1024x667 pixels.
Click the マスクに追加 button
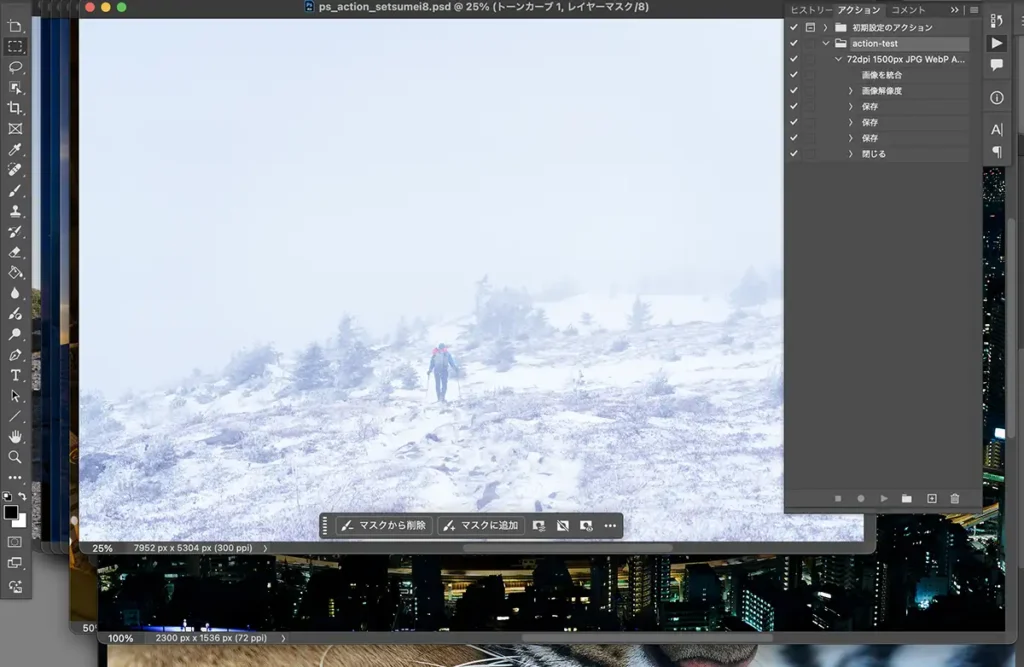coord(481,525)
